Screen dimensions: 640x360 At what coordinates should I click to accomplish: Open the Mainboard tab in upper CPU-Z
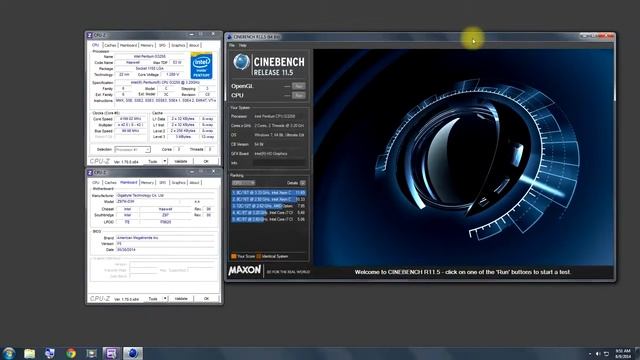click(x=128, y=45)
